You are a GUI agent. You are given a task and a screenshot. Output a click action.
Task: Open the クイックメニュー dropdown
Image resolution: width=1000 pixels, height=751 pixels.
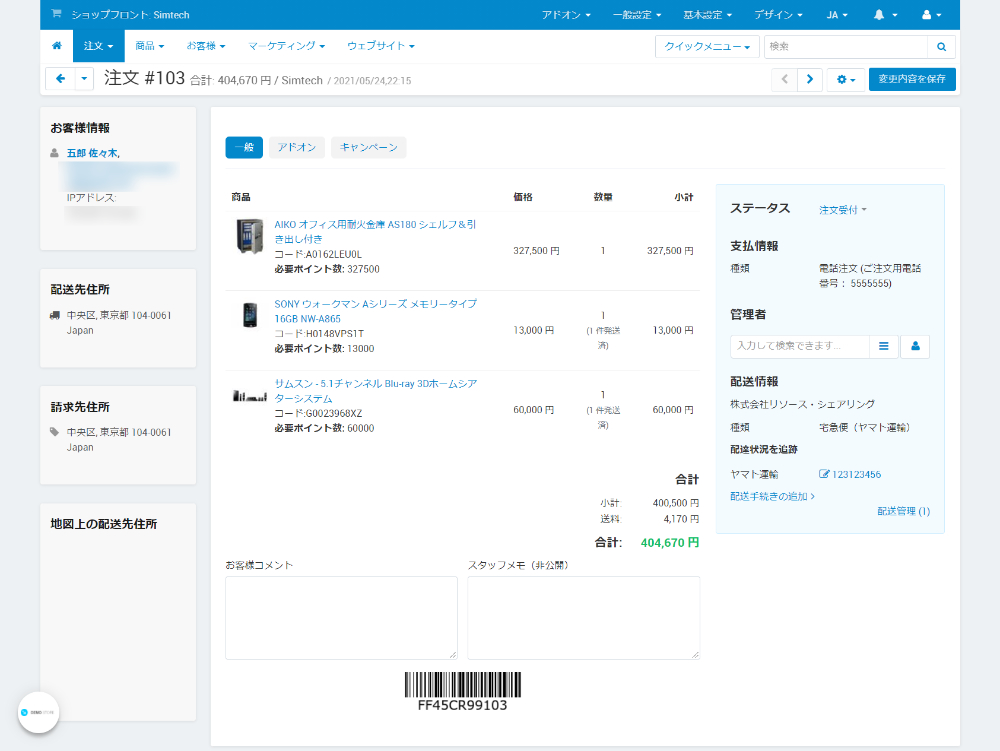pyautogui.click(x=707, y=47)
